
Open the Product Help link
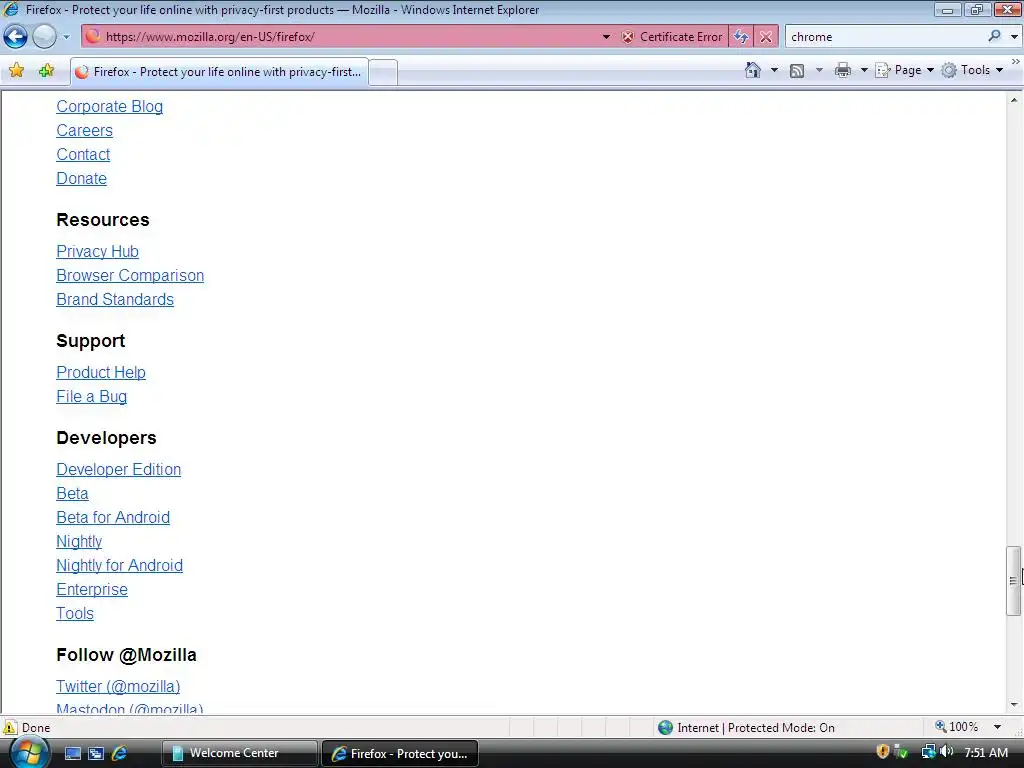coord(101,372)
